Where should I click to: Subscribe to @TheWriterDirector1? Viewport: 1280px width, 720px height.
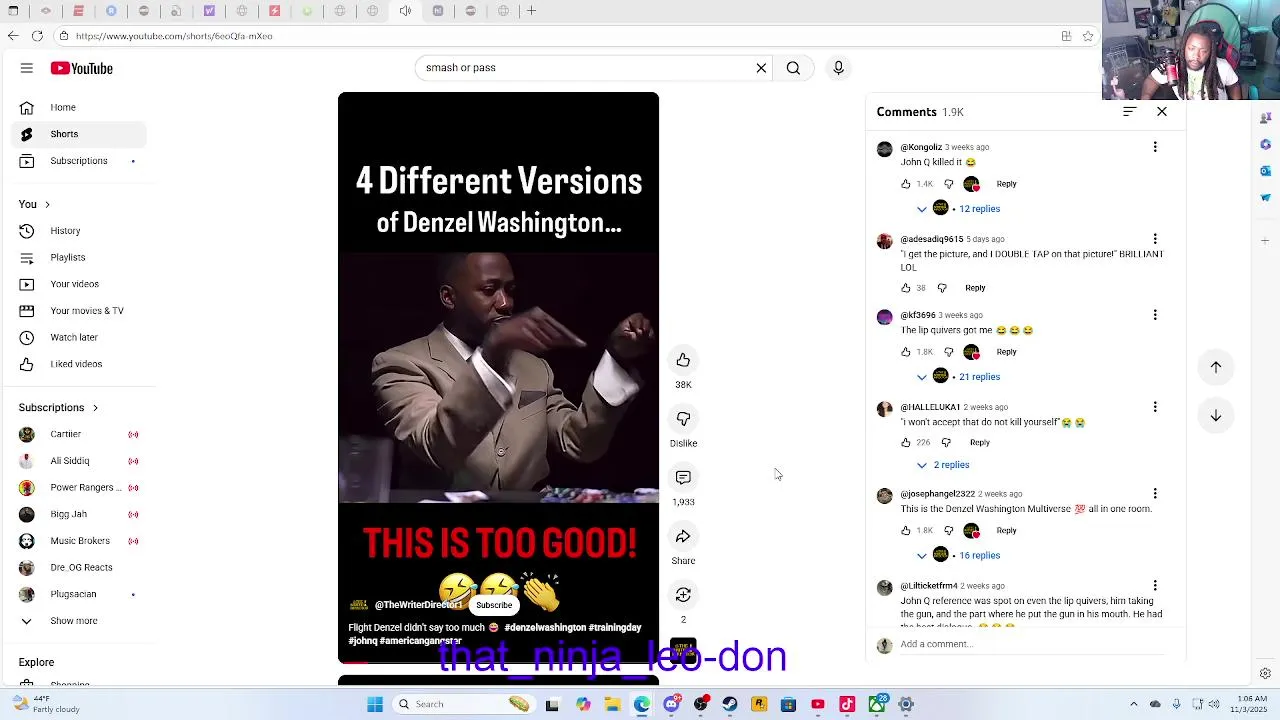(x=494, y=605)
